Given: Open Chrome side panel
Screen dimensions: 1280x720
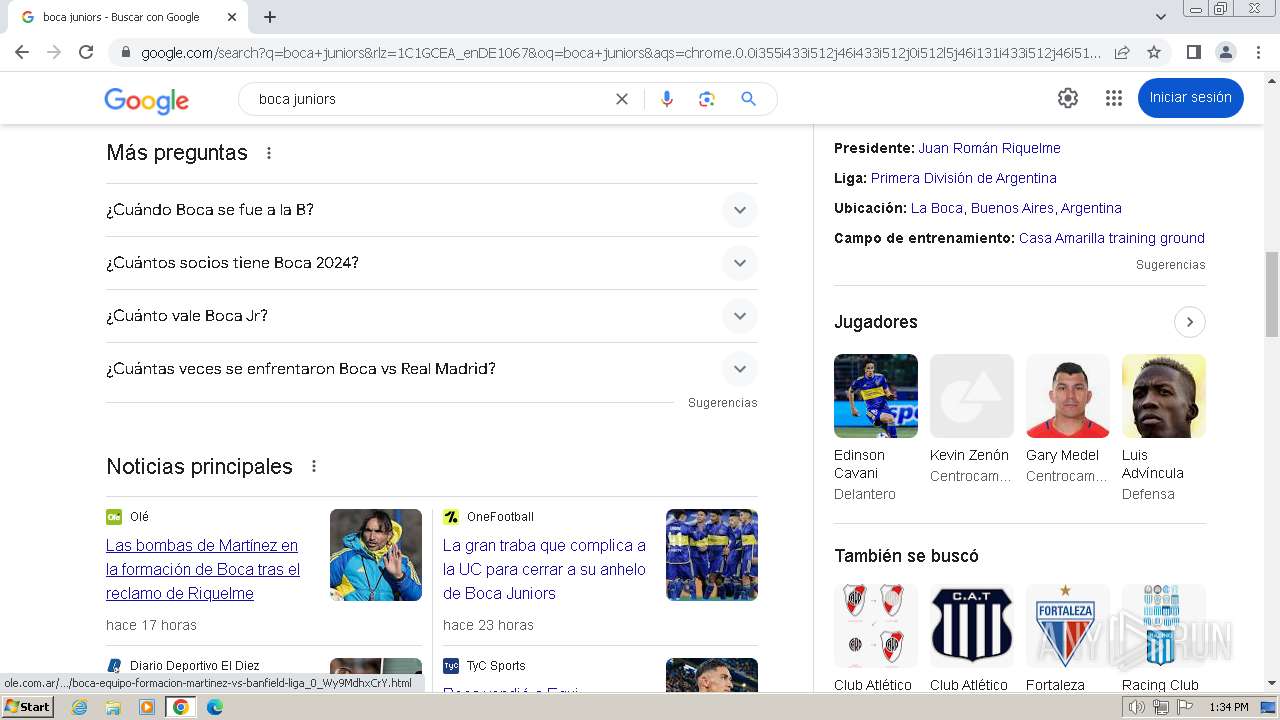Looking at the screenshot, I should pos(1193,52).
